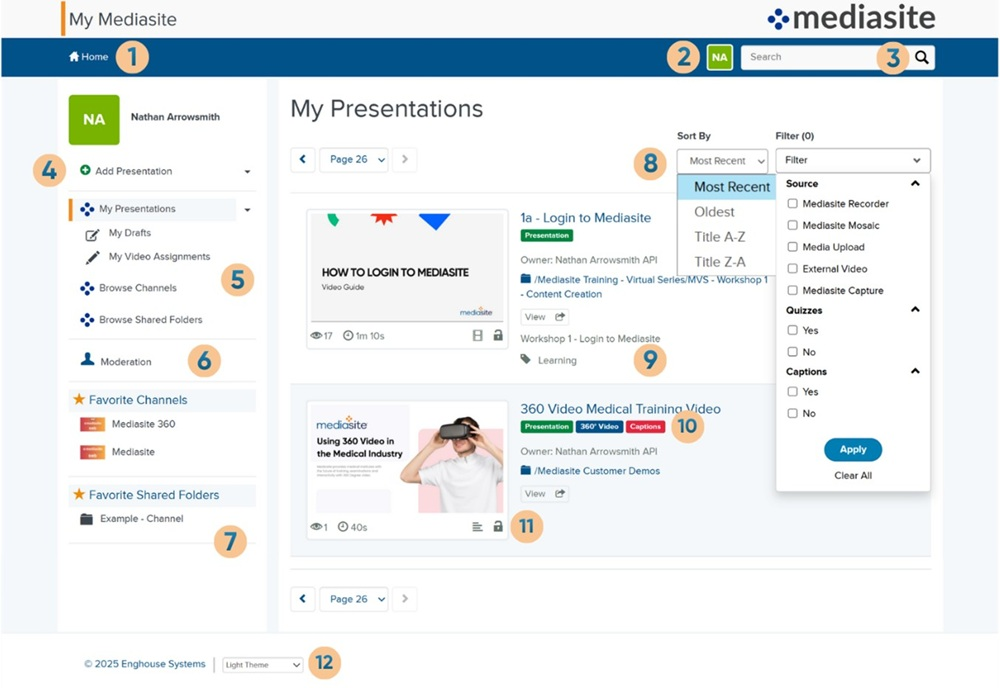Image resolution: width=1000 pixels, height=688 pixels.
Task: Click the search magnifier icon
Action: (x=921, y=58)
